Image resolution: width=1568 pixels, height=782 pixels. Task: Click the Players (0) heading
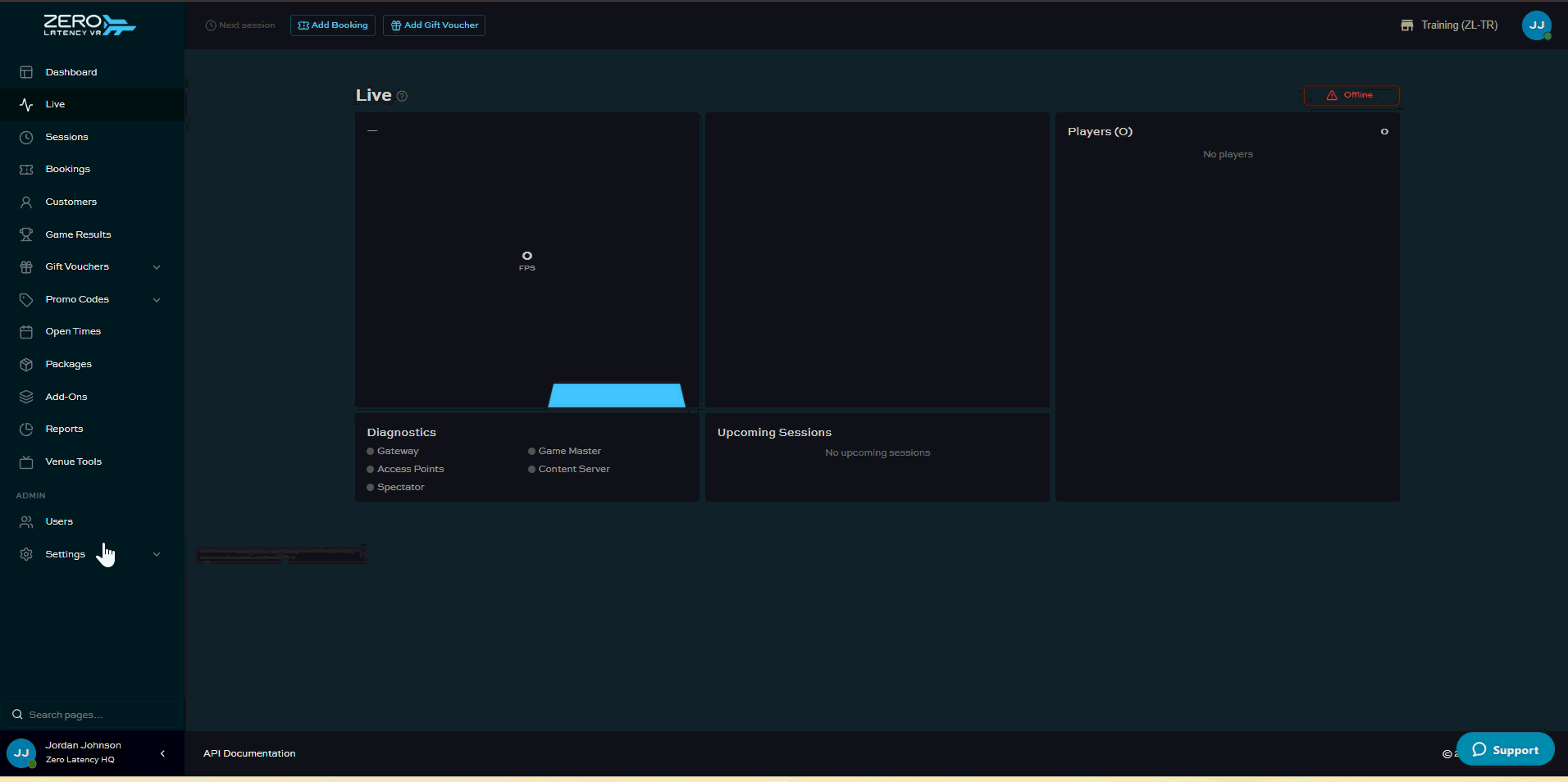tap(1100, 132)
